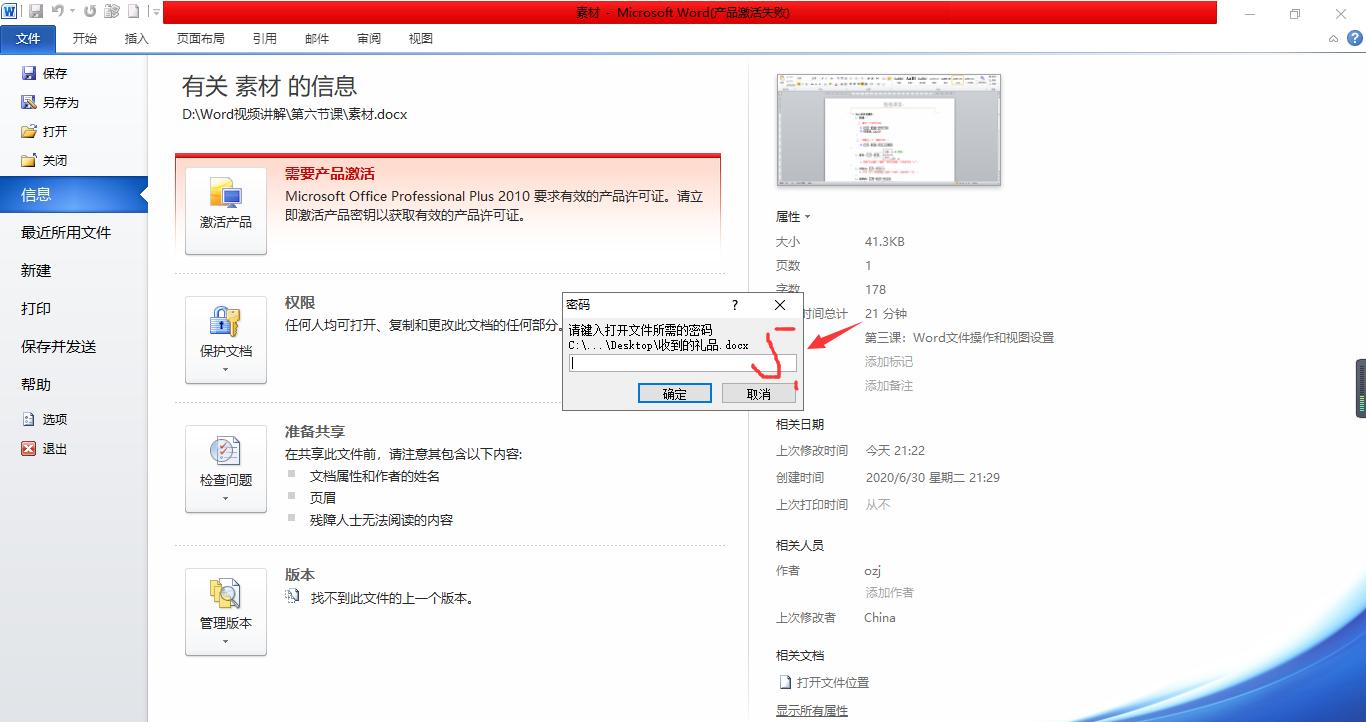Collapse the ribbon with the chevron icon
This screenshot has width=1366, height=722.
(1333, 38)
